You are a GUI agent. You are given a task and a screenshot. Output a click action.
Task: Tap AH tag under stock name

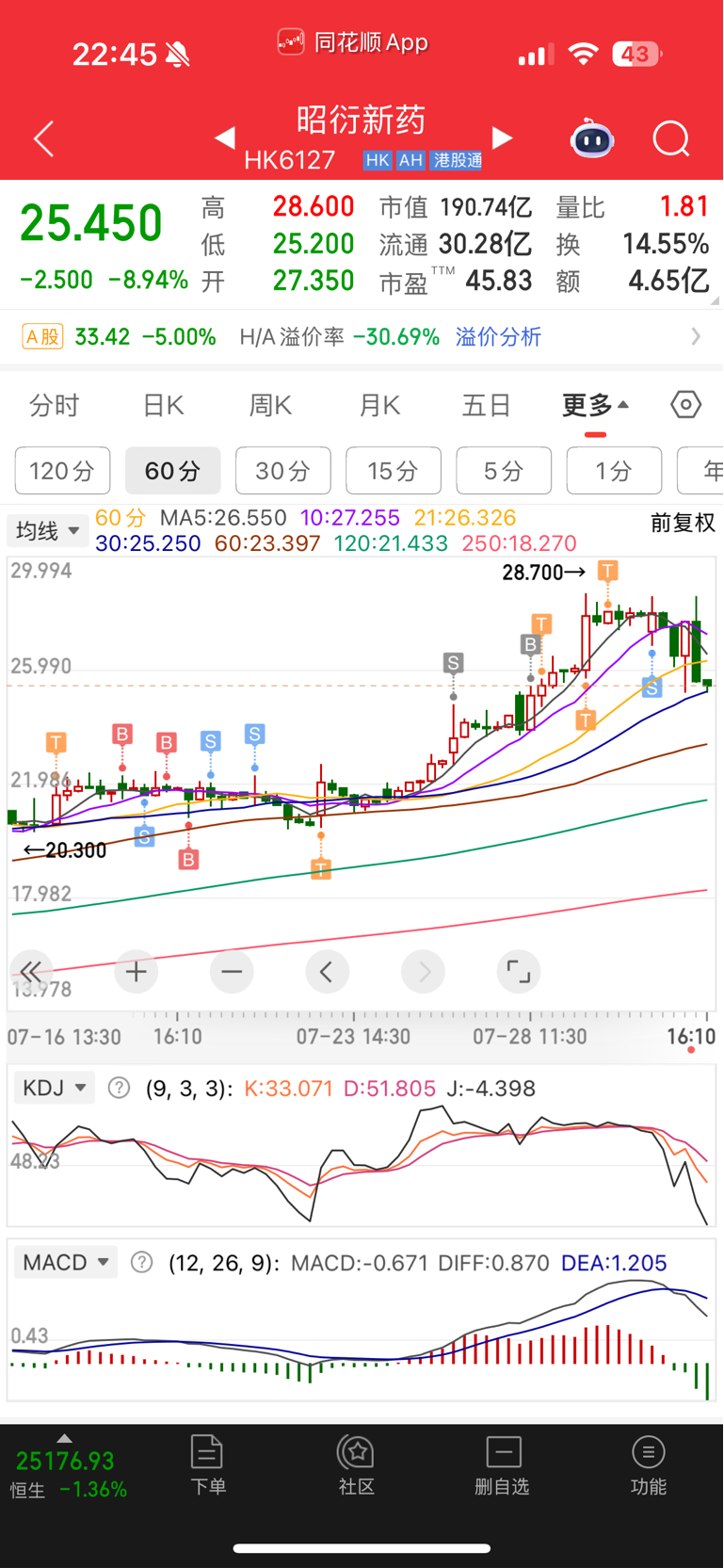[410, 160]
